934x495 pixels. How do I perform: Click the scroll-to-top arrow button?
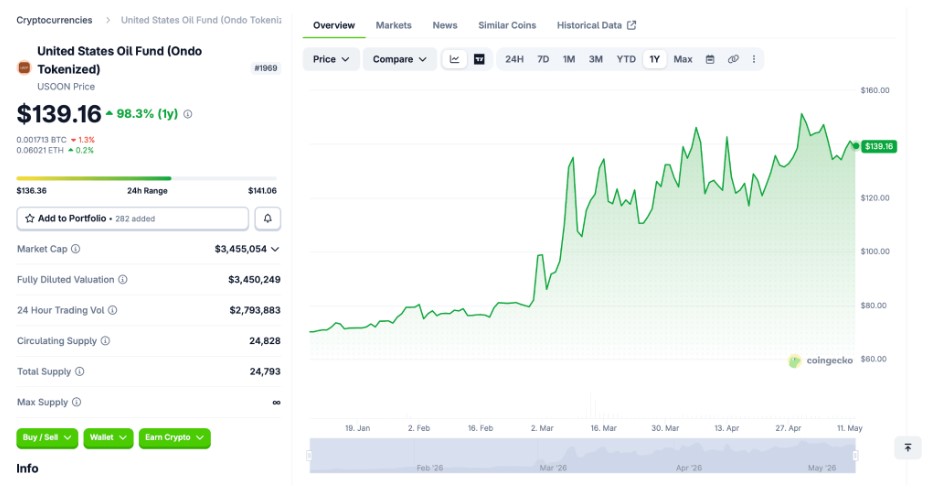[908, 447]
